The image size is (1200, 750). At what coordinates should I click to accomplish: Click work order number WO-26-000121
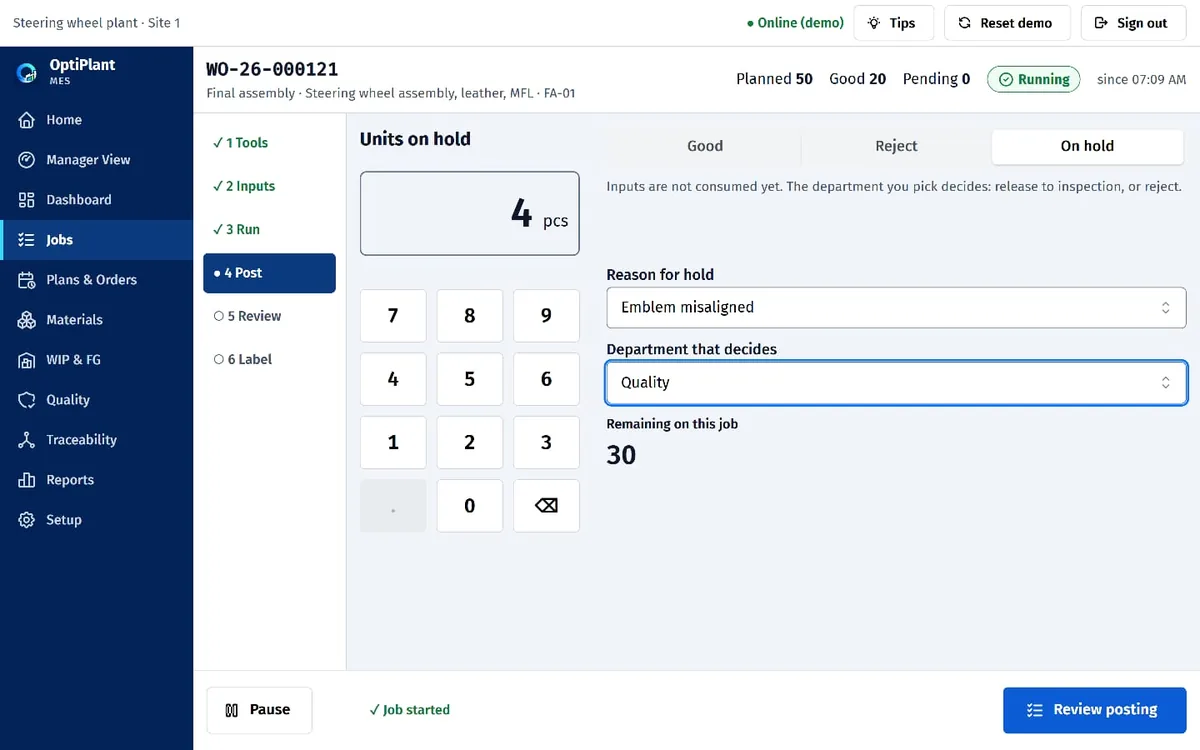coord(272,70)
